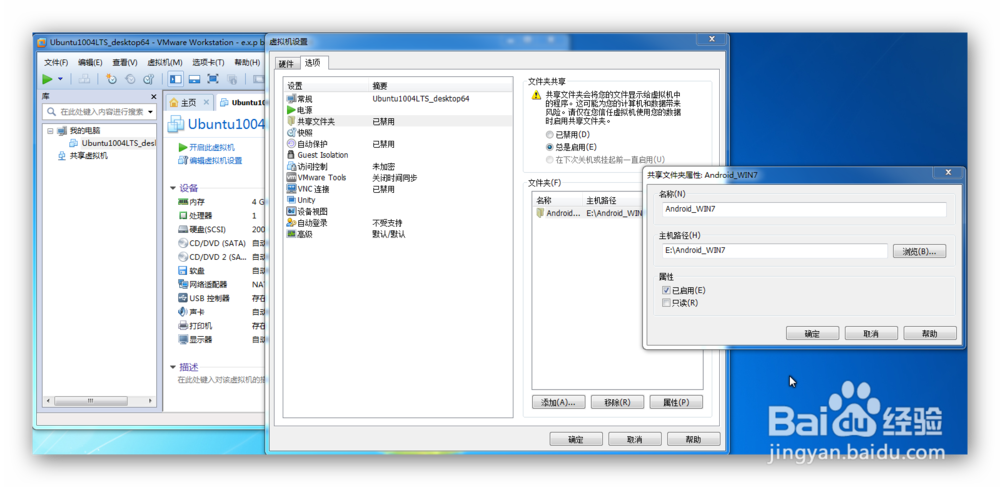Open the 文件(F) menu
The width and height of the screenshot is (1000, 487).
pyautogui.click(x=56, y=62)
